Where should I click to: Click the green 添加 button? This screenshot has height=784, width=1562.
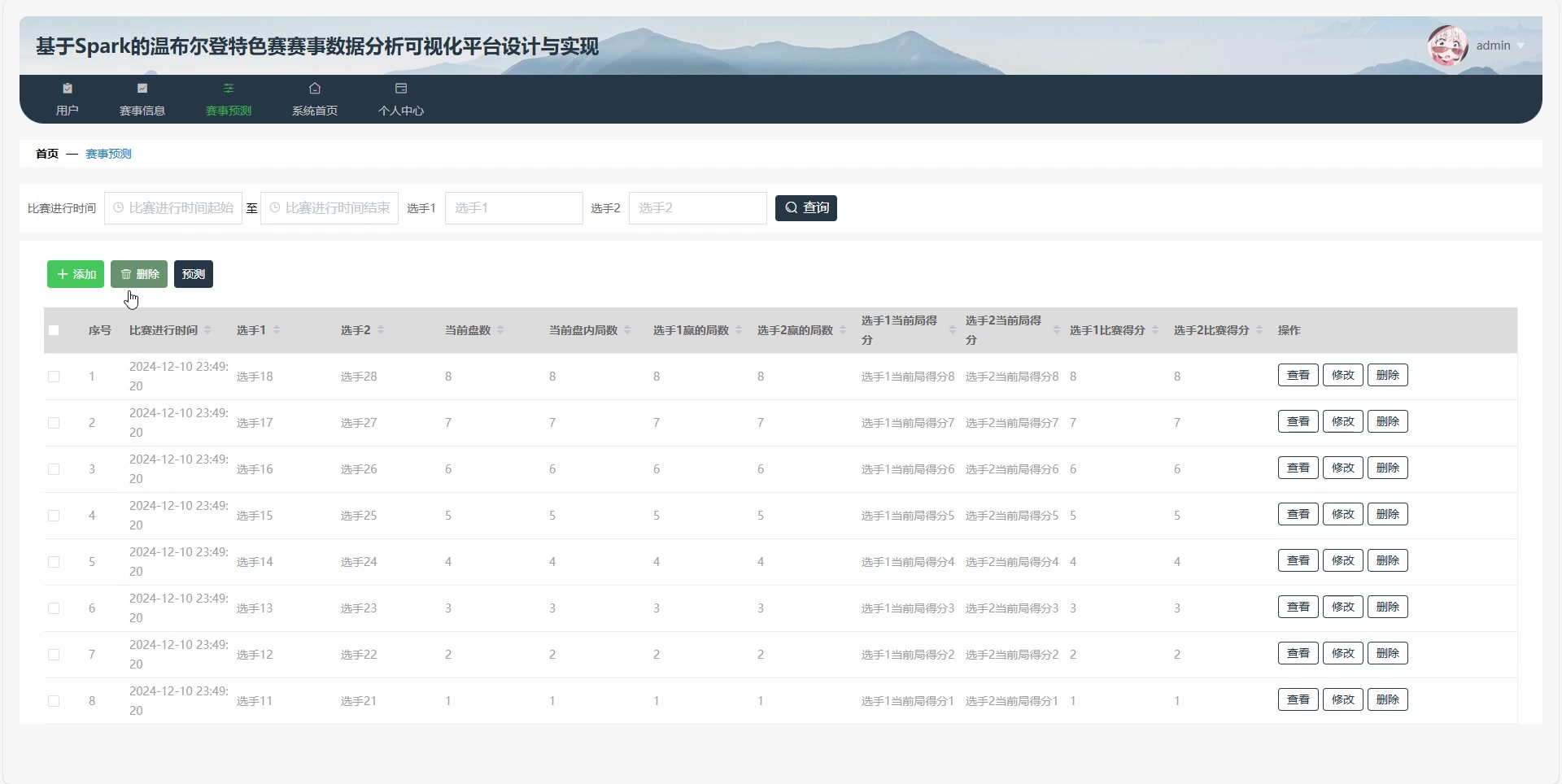76,274
